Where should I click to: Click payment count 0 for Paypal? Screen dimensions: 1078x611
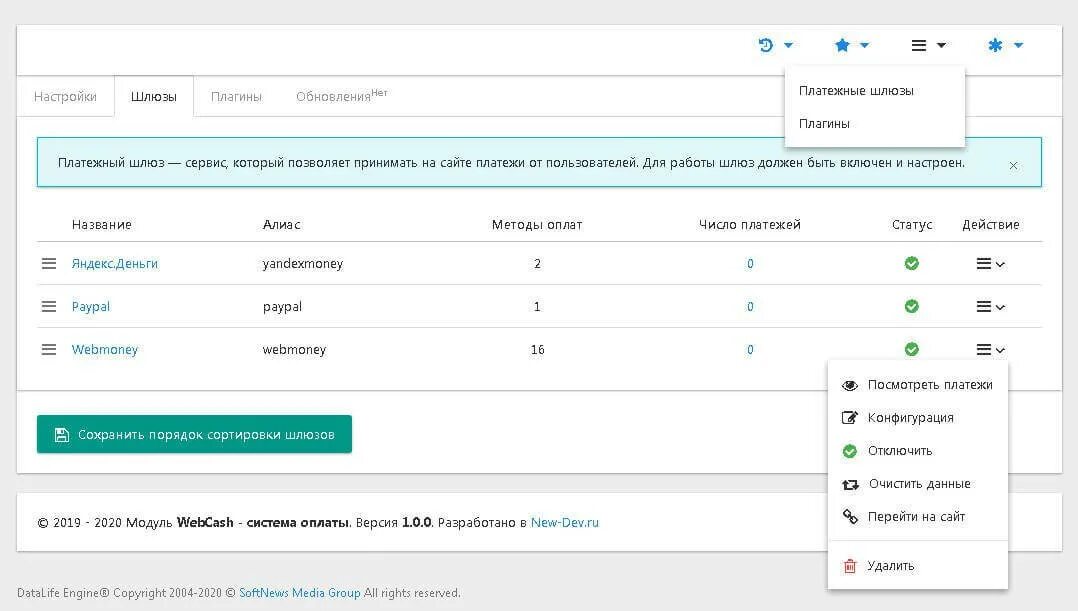point(750,307)
